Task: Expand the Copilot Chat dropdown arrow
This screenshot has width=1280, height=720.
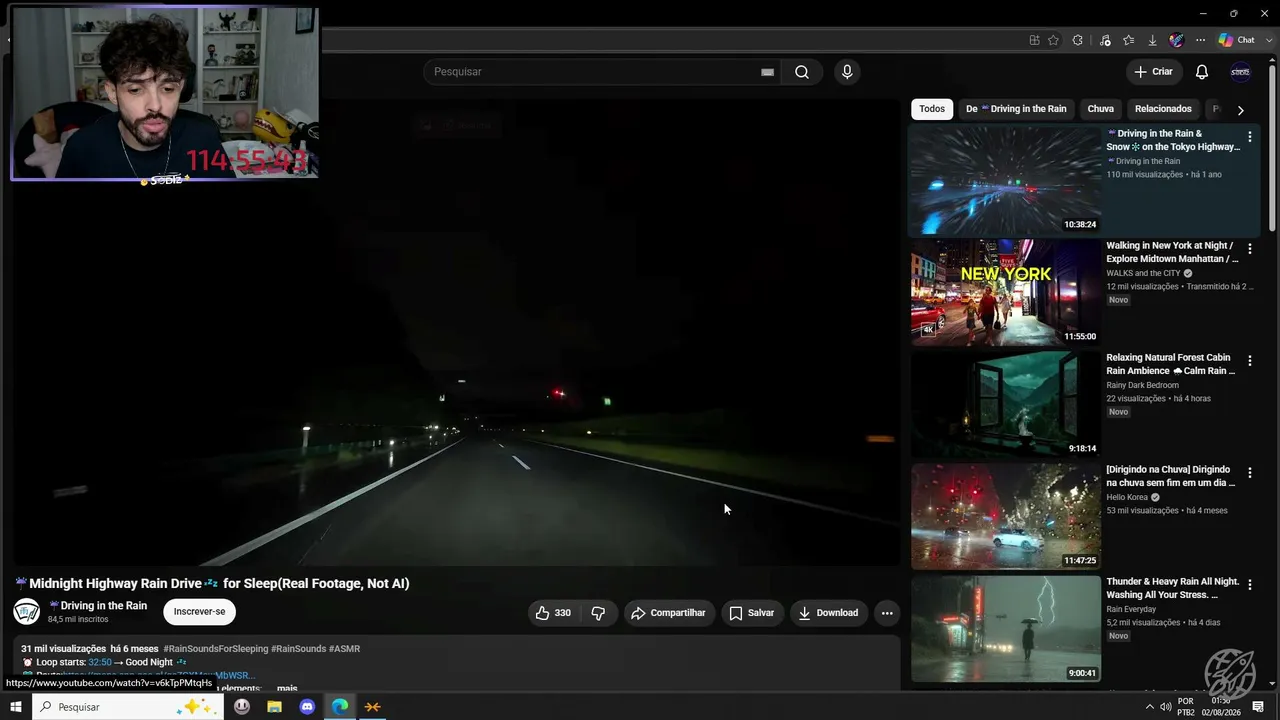Action: pos(1269,40)
